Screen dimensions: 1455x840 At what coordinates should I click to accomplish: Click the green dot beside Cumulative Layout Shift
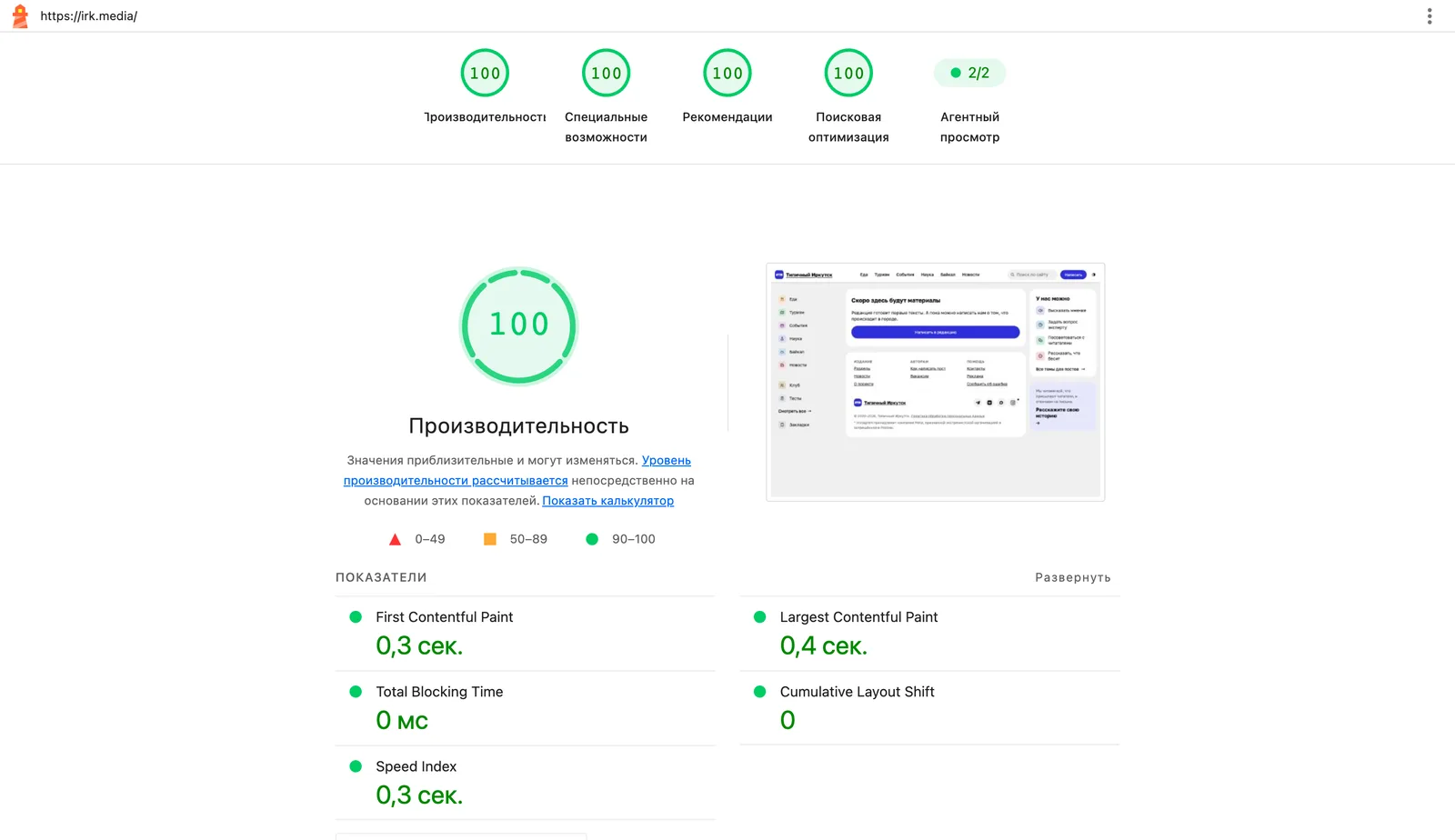759,692
